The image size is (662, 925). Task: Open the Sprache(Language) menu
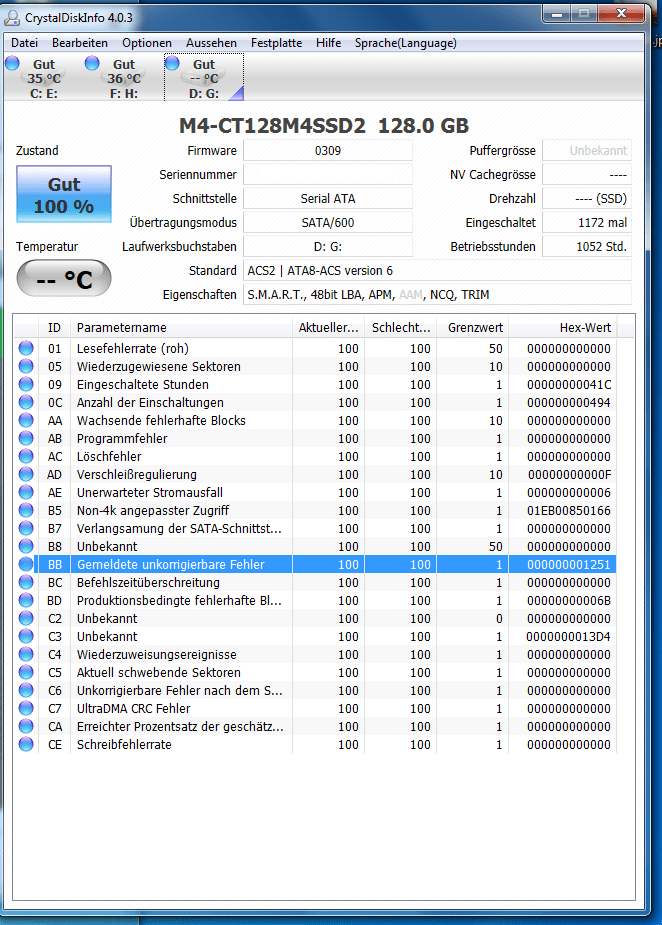point(405,43)
